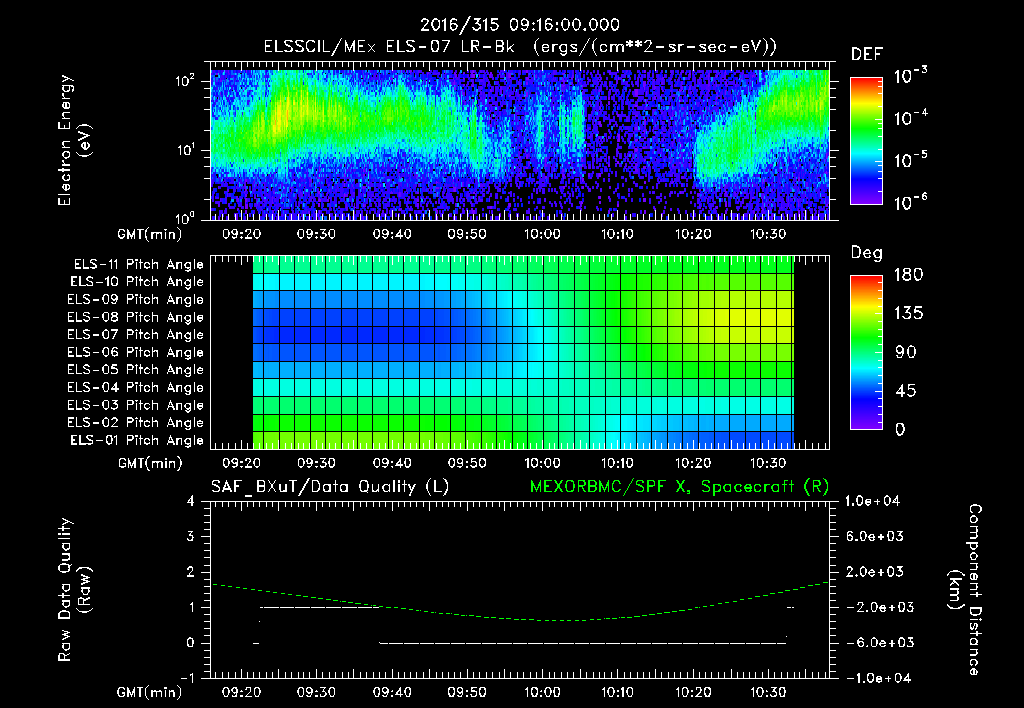Click the 45 value on Deg color scale

click(x=906, y=391)
